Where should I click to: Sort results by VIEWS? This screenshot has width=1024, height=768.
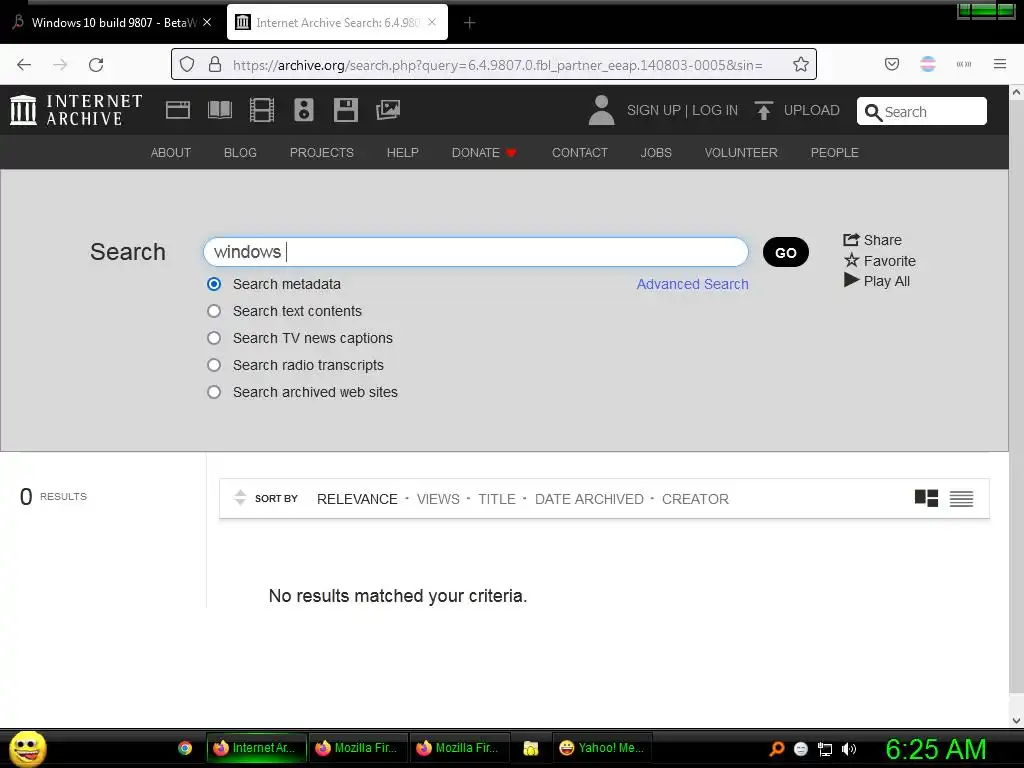coord(438,499)
